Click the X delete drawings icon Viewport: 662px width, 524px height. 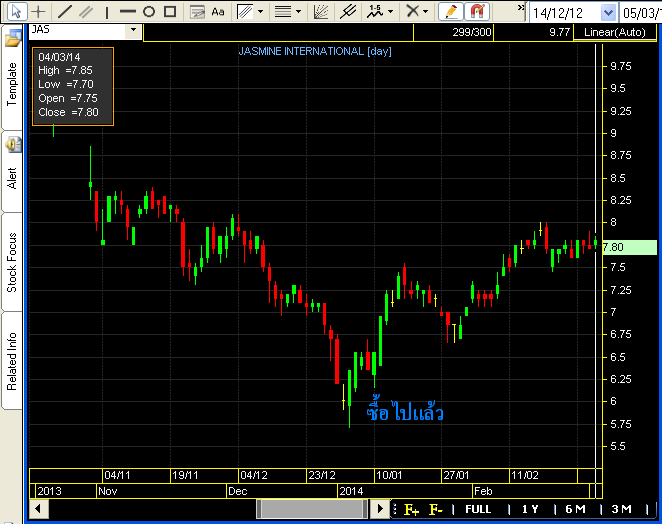tap(412, 11)
